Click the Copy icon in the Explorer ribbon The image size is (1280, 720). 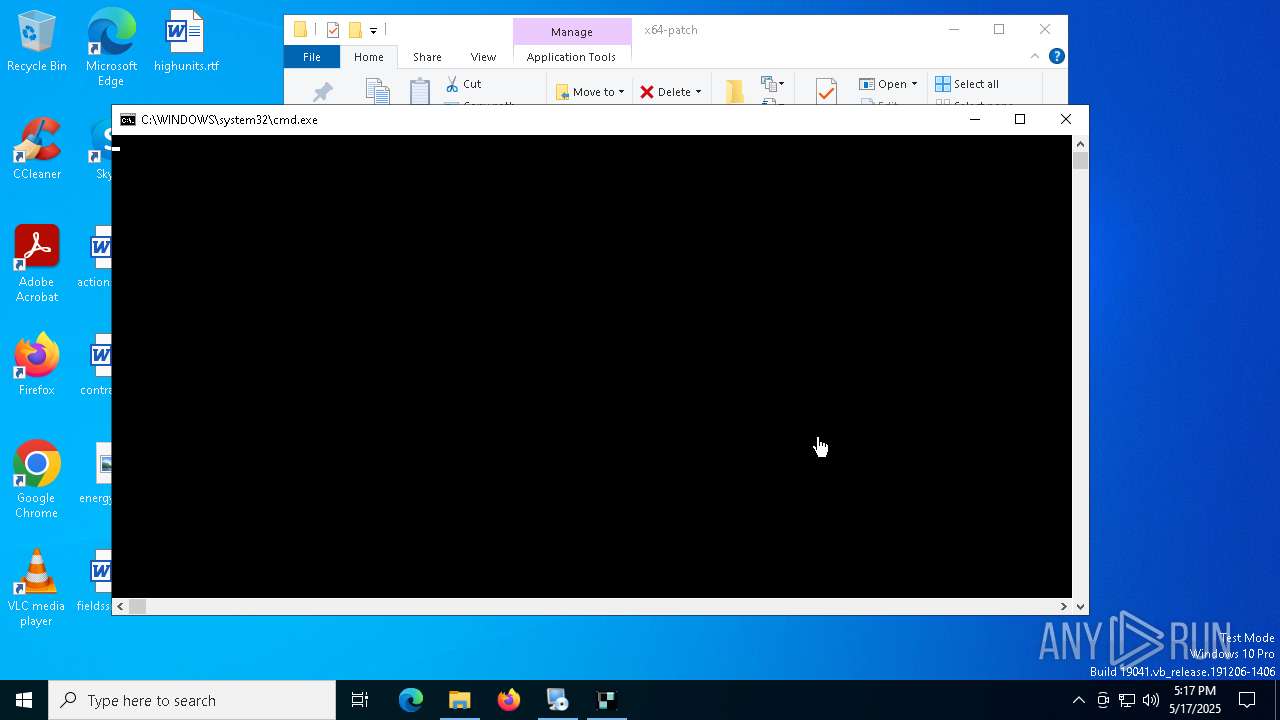pyautogui.click(x=377, y=91)
